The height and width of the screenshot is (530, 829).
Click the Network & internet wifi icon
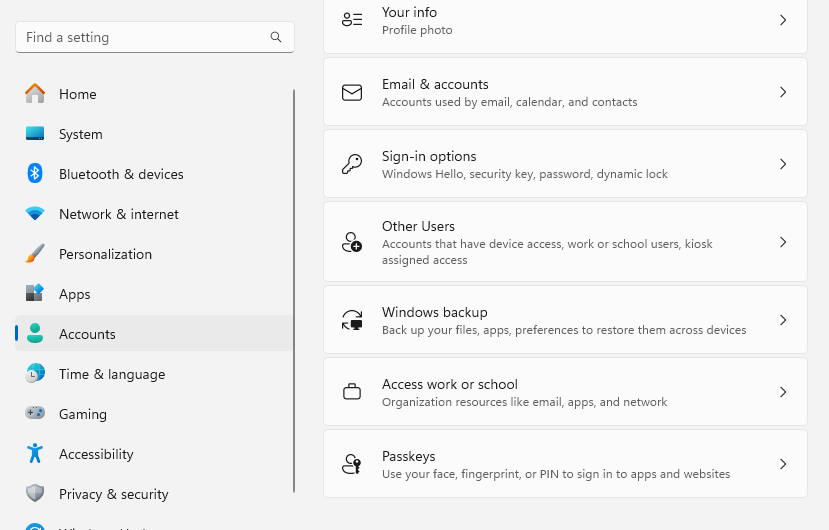pyautogui.click(x=35, y=214)
